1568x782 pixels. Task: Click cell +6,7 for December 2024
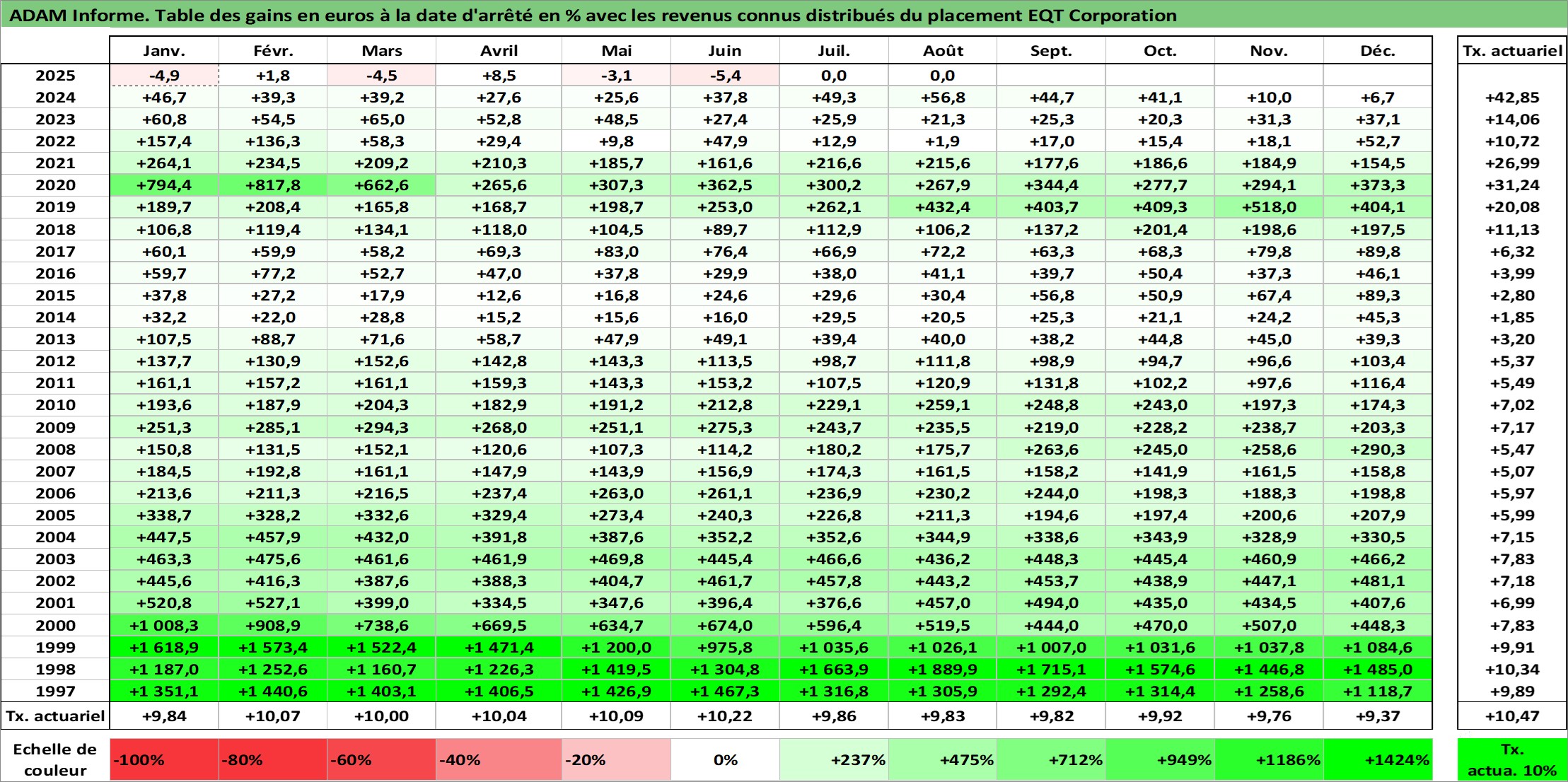click(x=1378, y=98)
